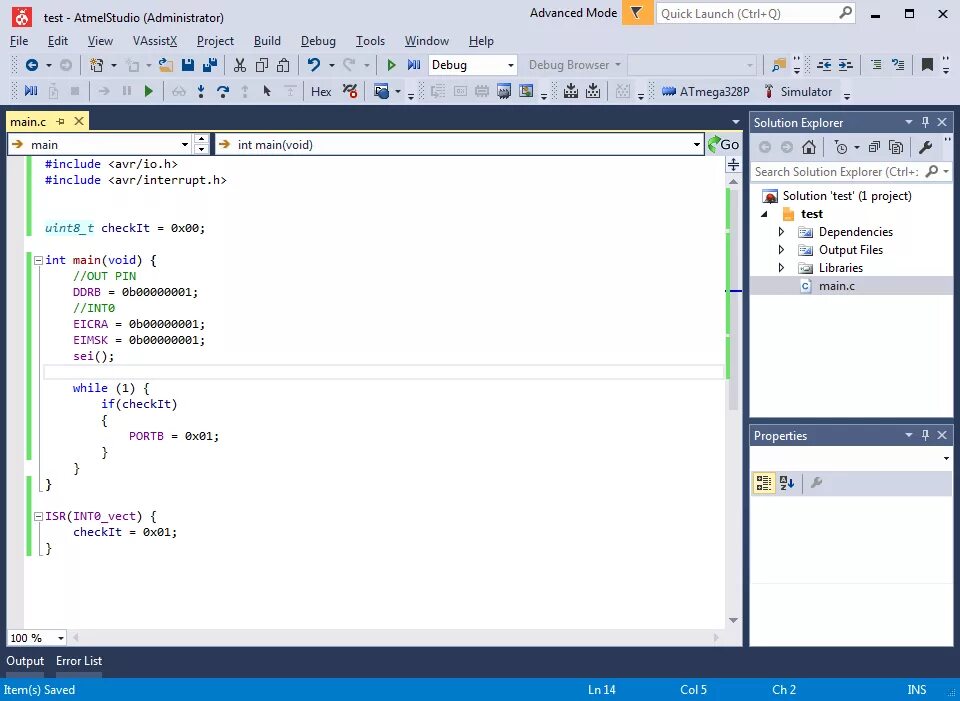960x701 pixels.
Task: Click Collapse All icon in Solution Explorer
Action: [x=874, y=148]
